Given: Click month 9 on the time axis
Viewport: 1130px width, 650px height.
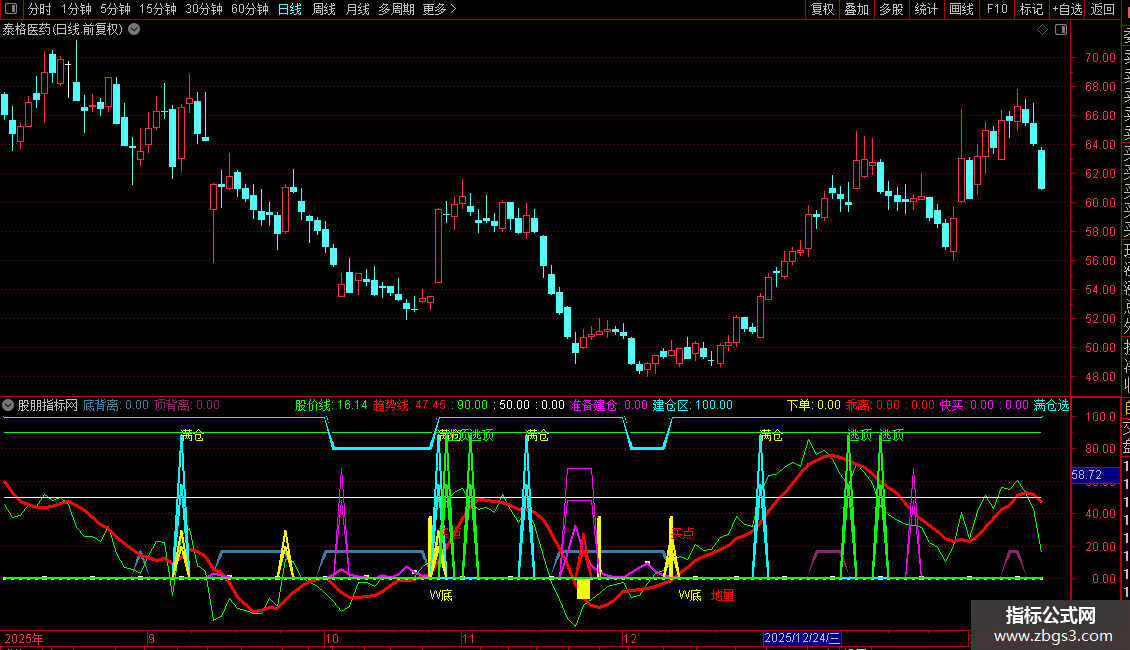Looking at the screenshot, I should tap(151, 638).
